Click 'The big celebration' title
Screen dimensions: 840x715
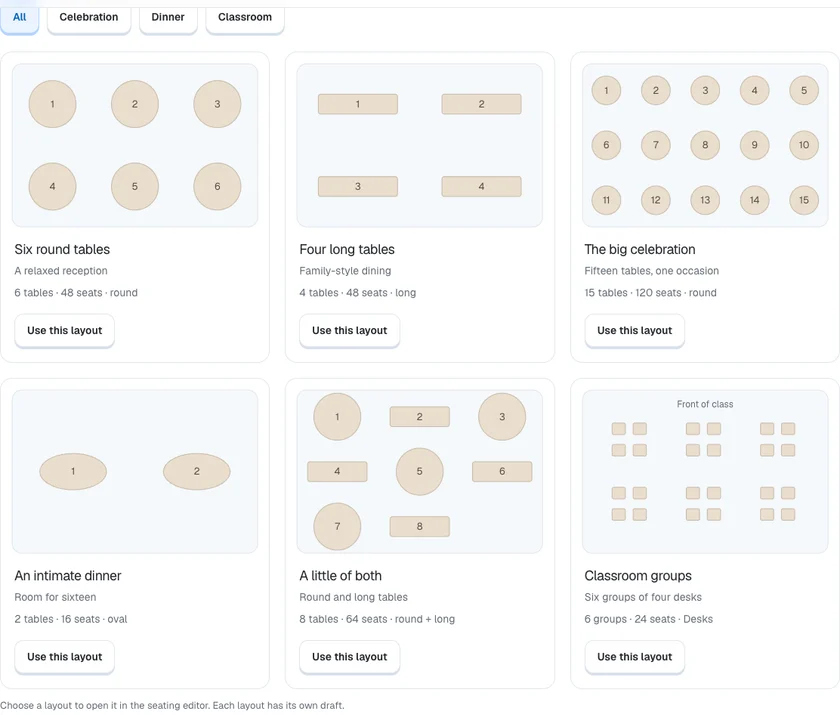(x=640, y=250)
